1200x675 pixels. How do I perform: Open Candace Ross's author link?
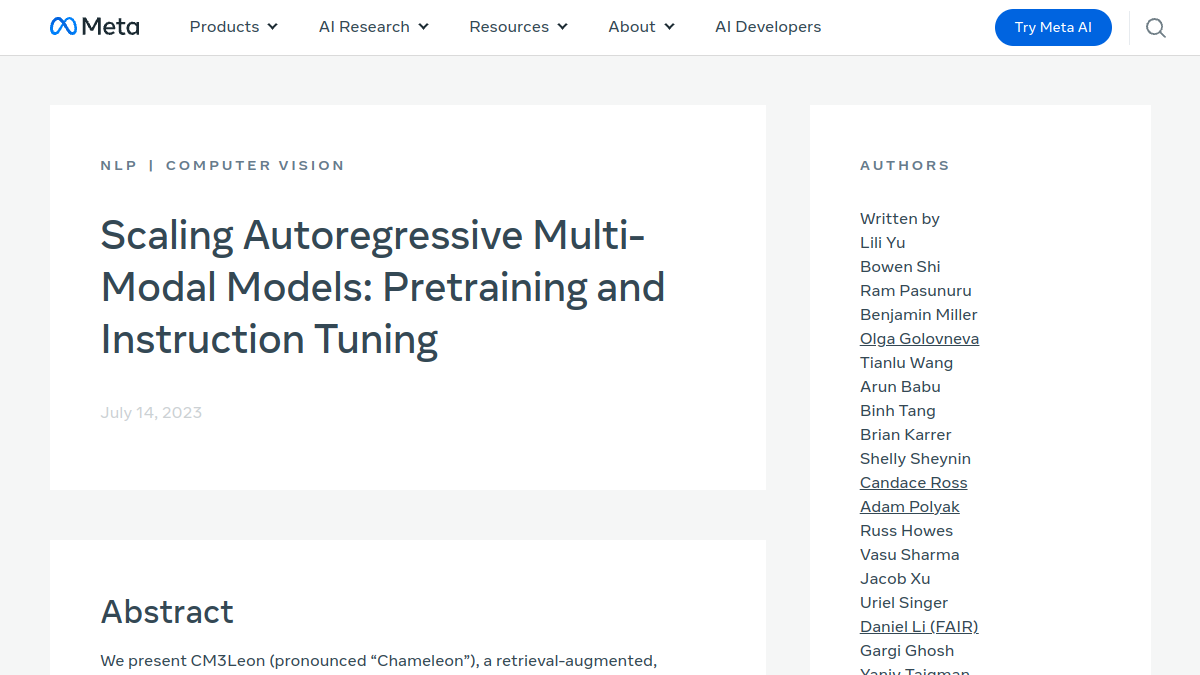pos(914,482)
